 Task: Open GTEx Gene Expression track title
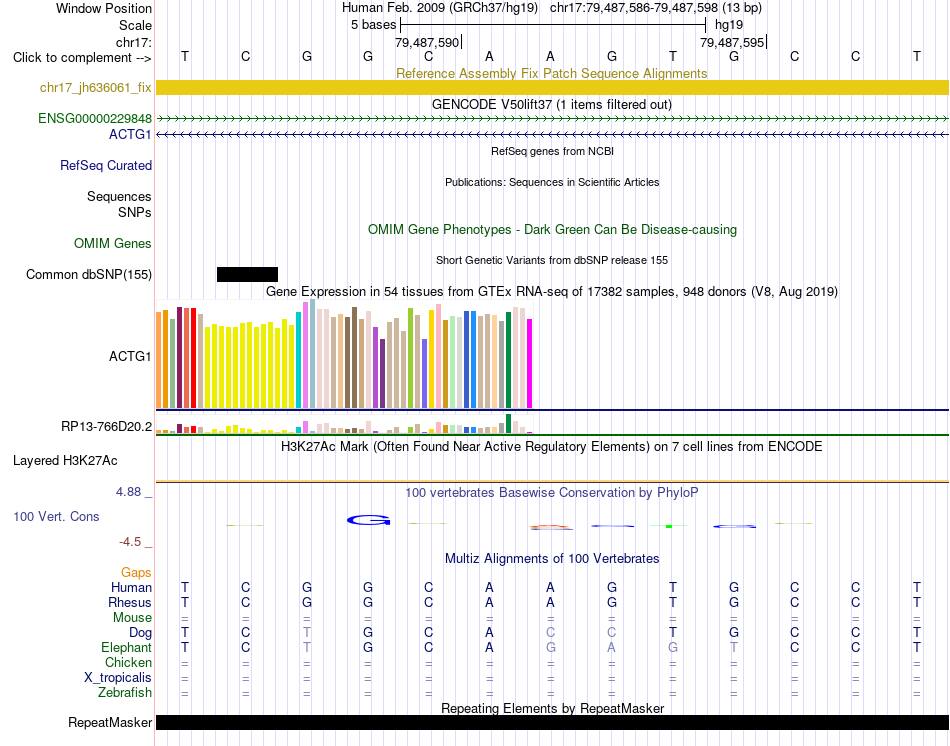pos(552,291)
